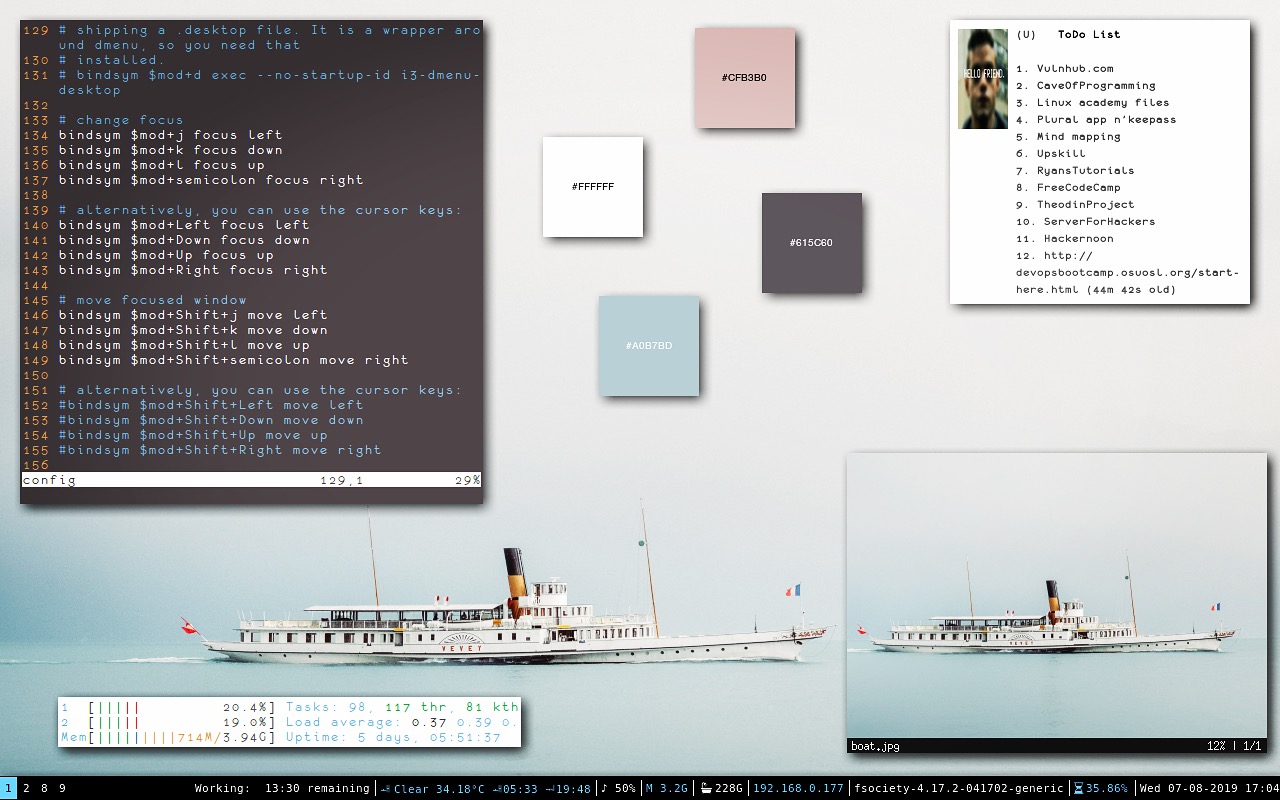Click the 192.168.0.177 IP address

[798, 788]
